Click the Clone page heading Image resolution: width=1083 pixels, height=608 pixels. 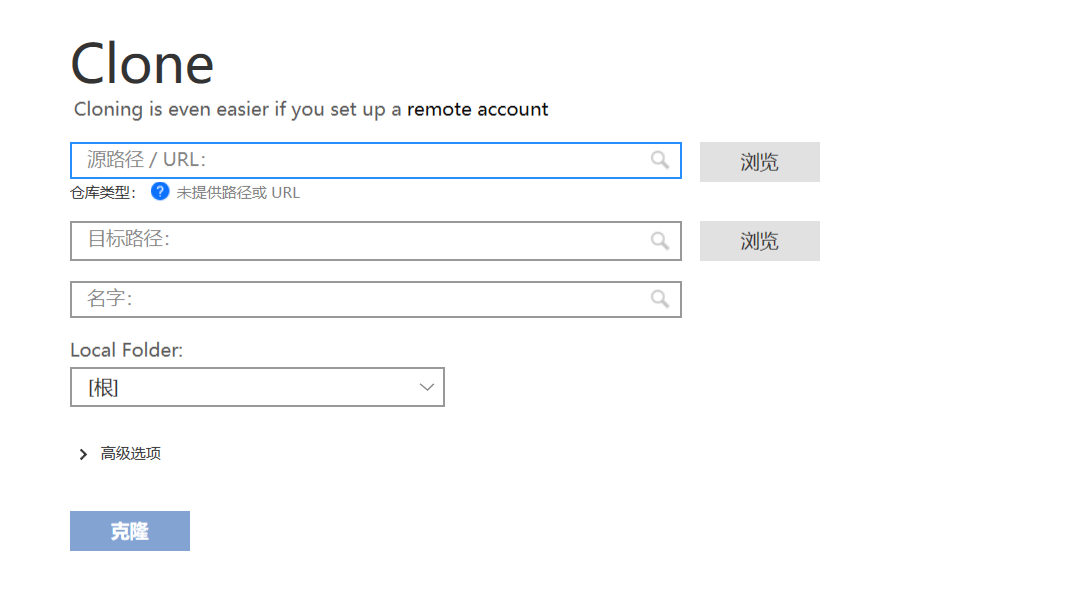coord(142,64)
